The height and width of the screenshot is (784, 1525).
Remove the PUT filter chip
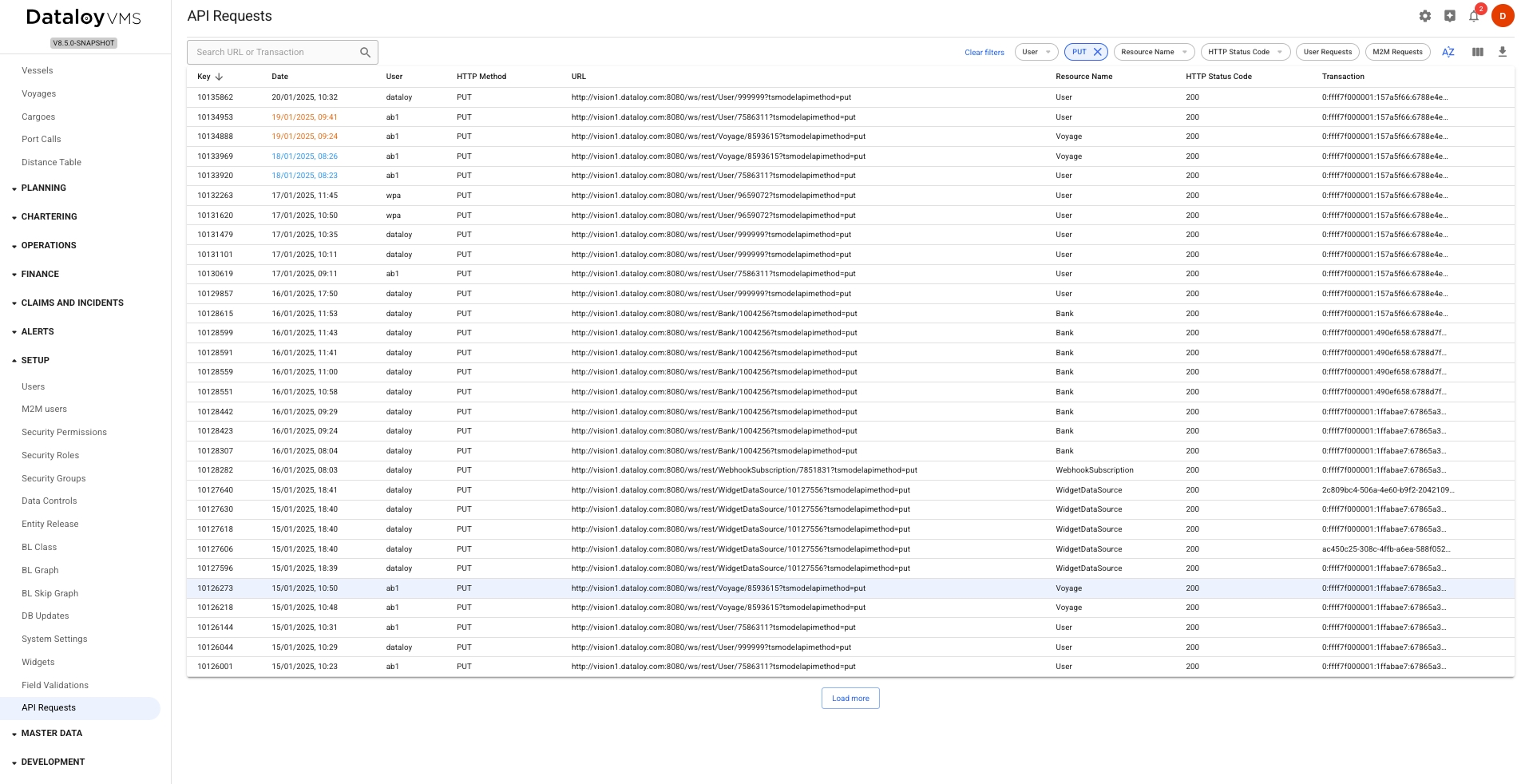click(x=1098, y=52)
